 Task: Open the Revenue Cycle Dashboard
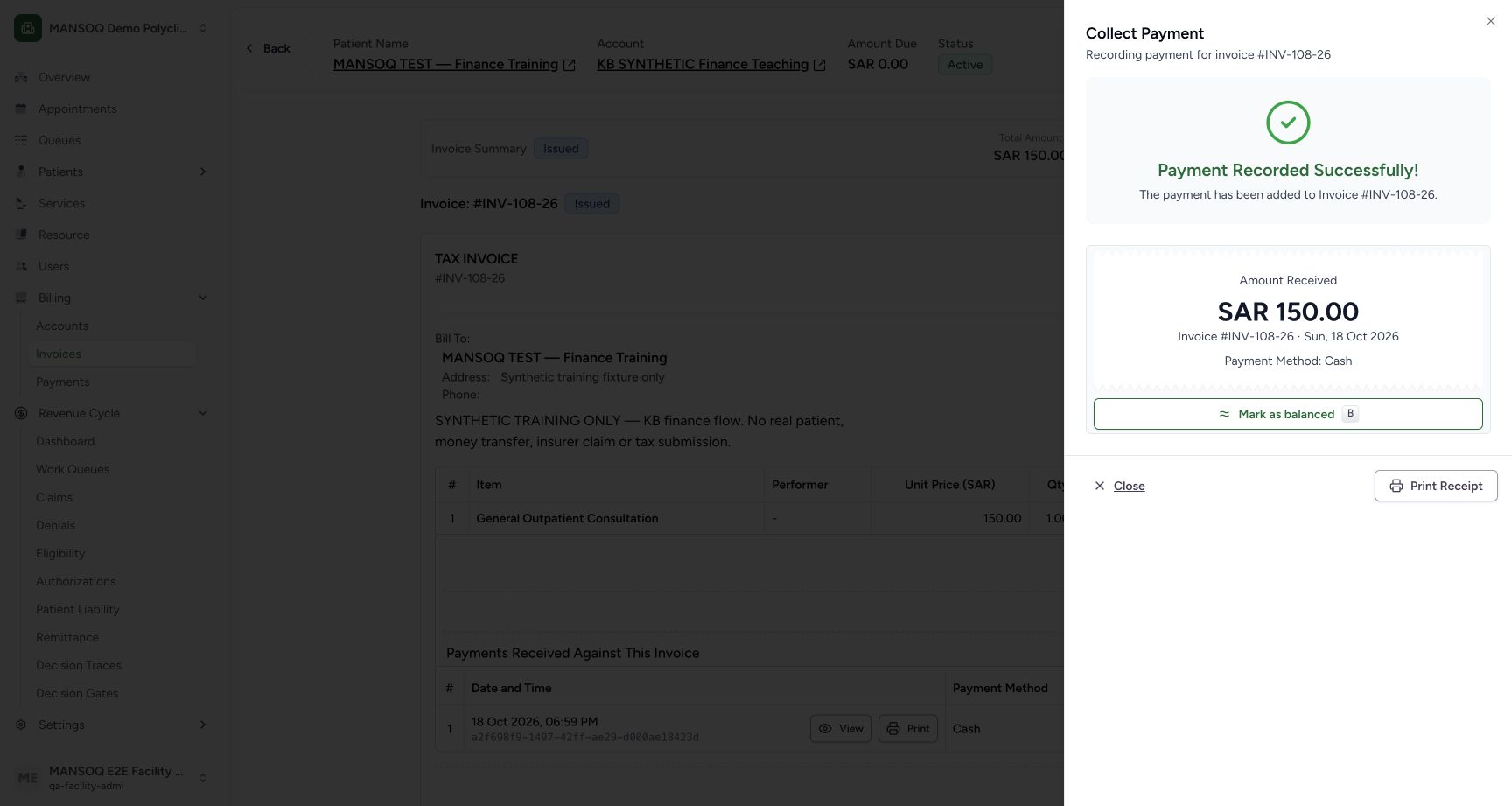66,441
